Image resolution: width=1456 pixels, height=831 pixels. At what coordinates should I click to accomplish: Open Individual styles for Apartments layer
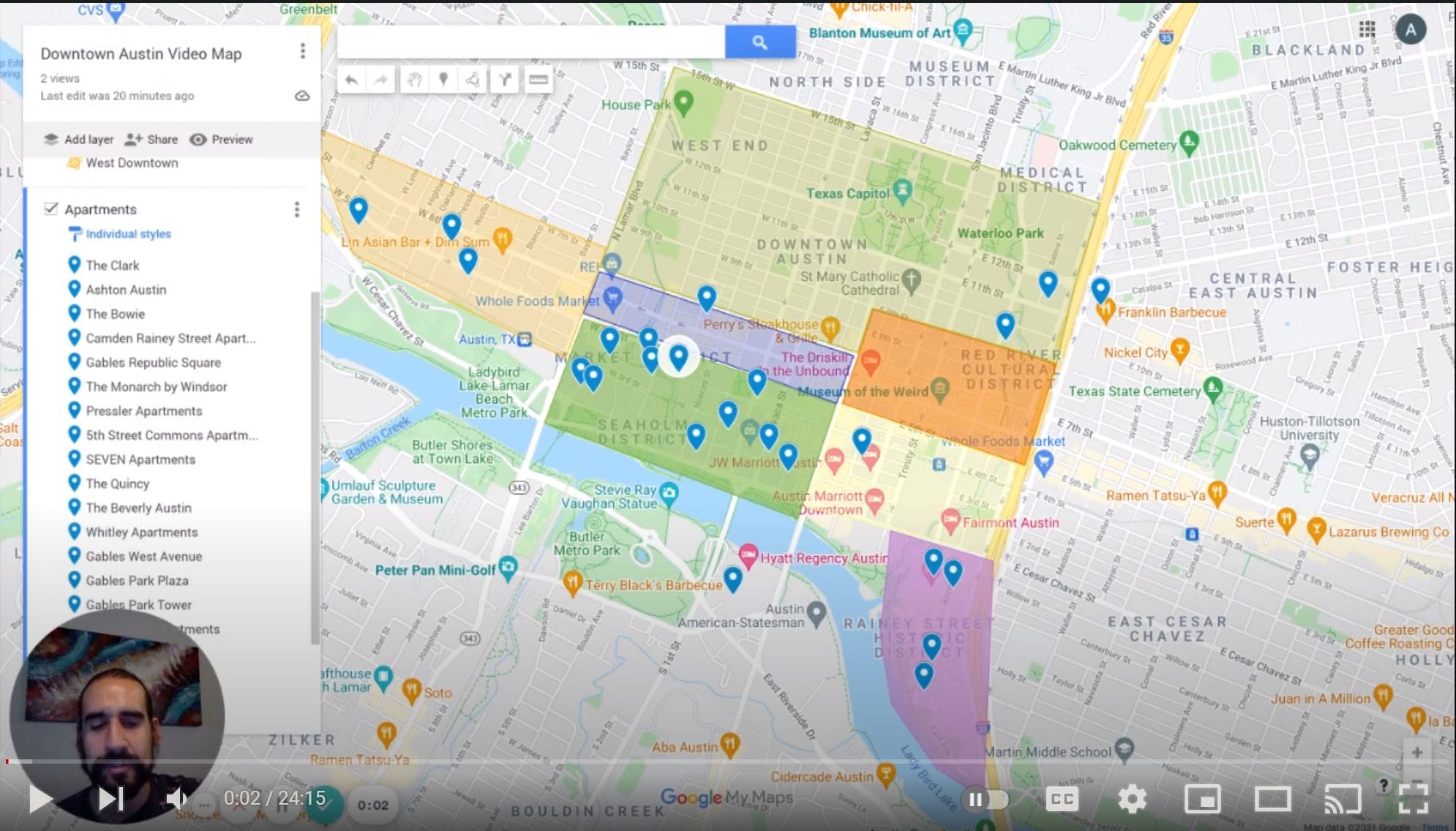[x=127, y=234]
